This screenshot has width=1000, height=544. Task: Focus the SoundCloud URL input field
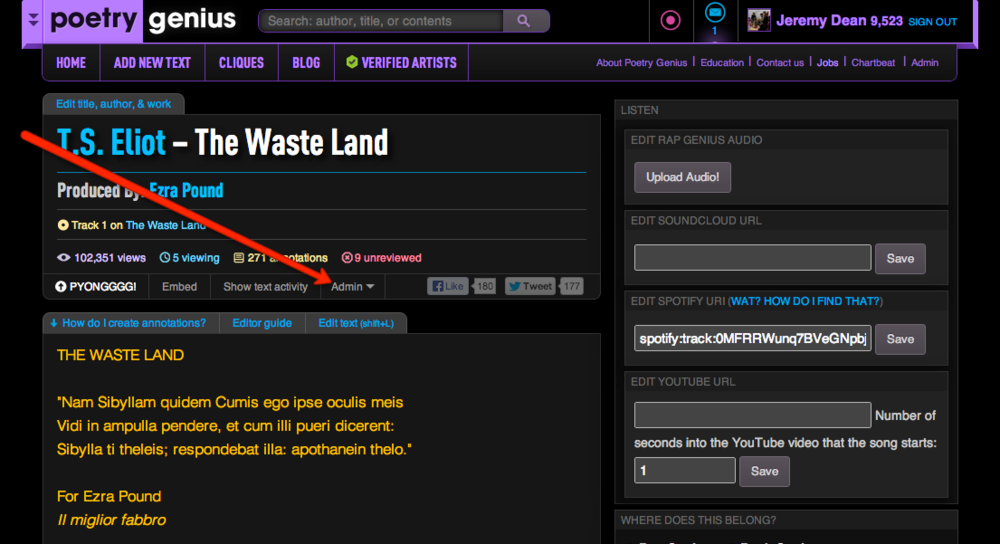pos(753,258)
